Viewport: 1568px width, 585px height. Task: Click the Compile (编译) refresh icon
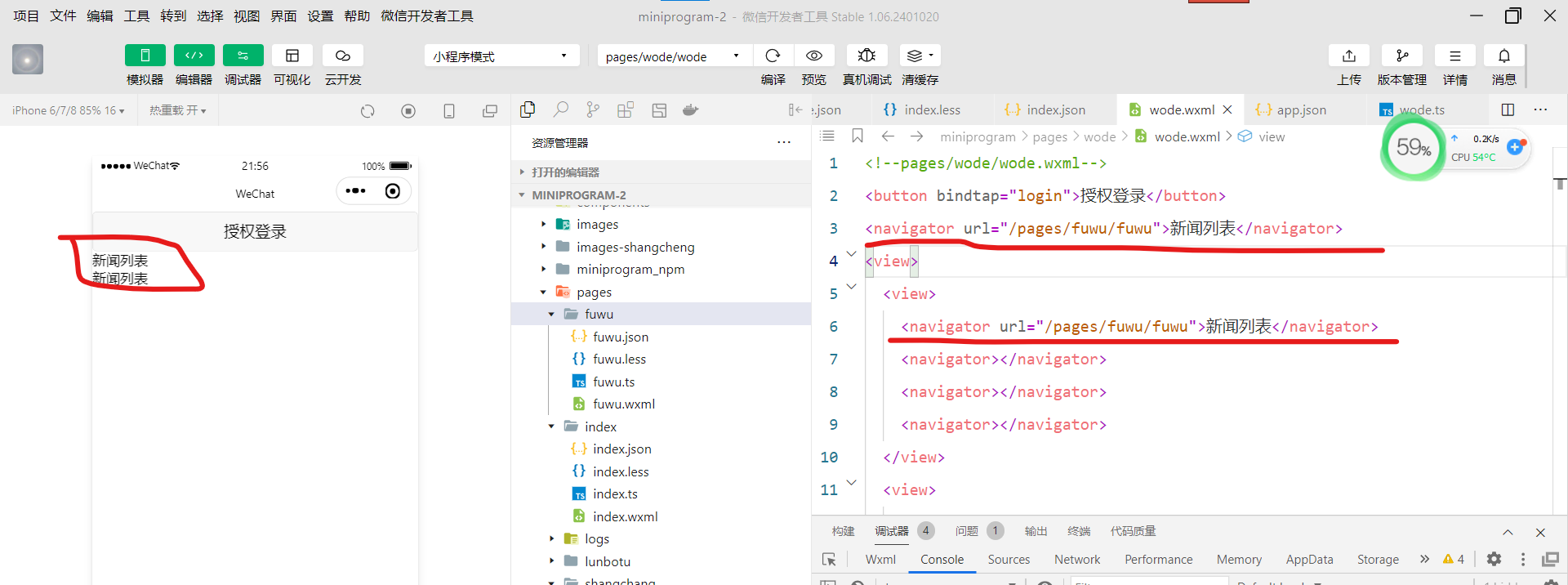click(773, 56)
